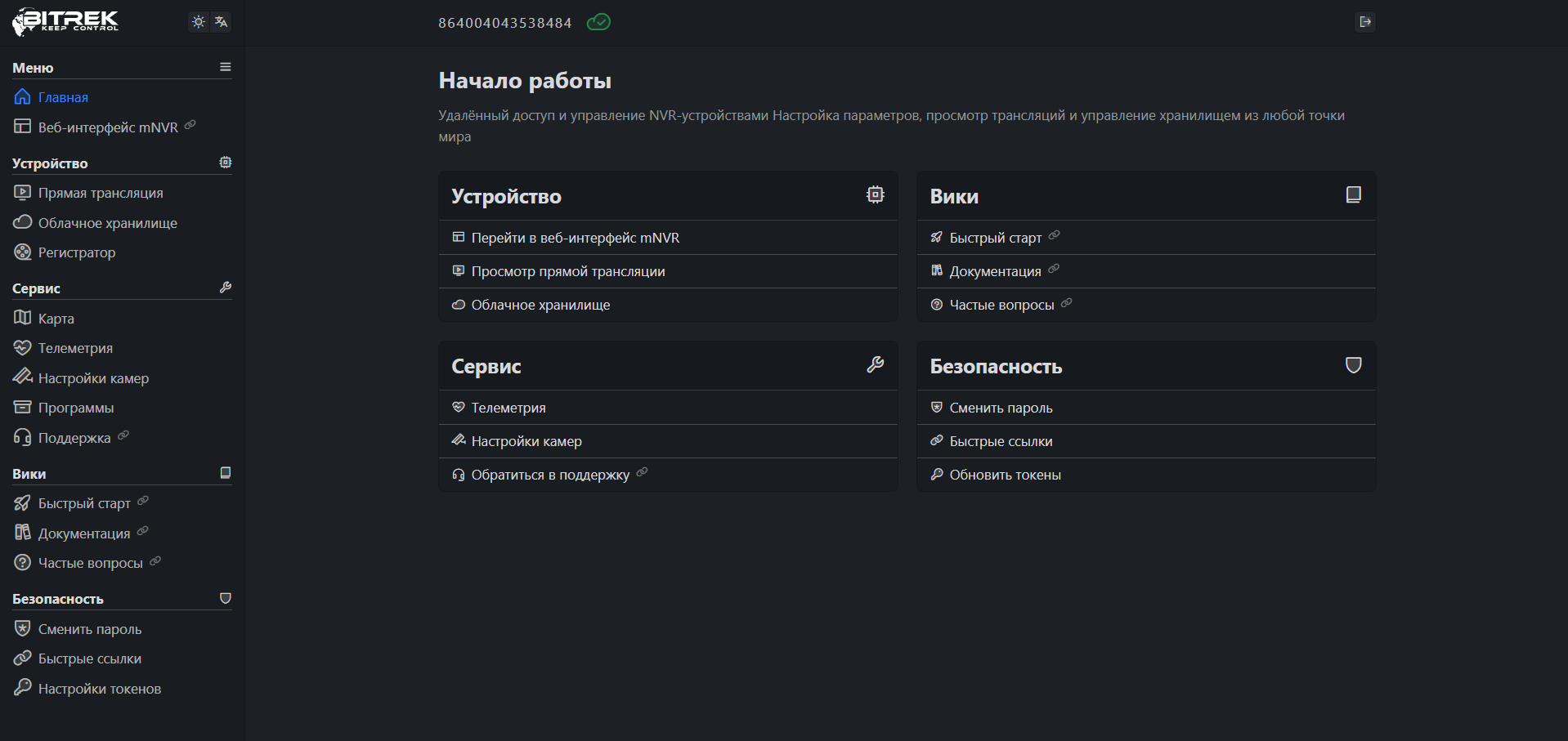The width and height of the screenshot is (1568, 741).
Task: Select Карта in the sidebar Сервис section
Action: (56, 319)
